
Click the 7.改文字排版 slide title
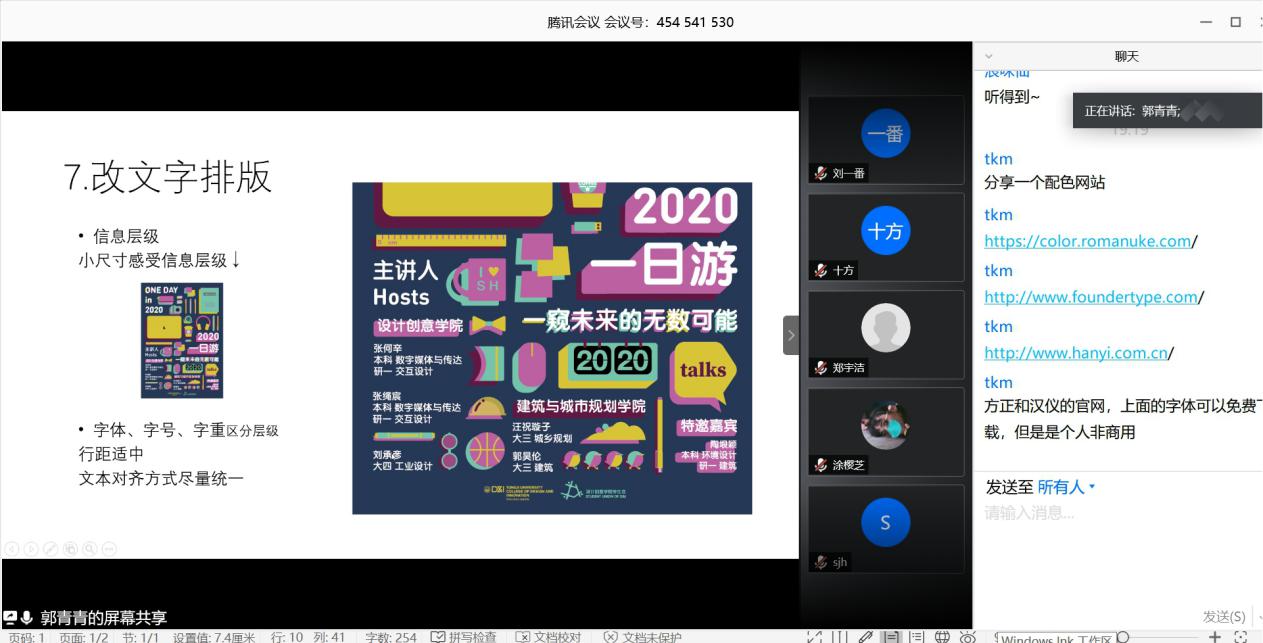click(167, 176)
